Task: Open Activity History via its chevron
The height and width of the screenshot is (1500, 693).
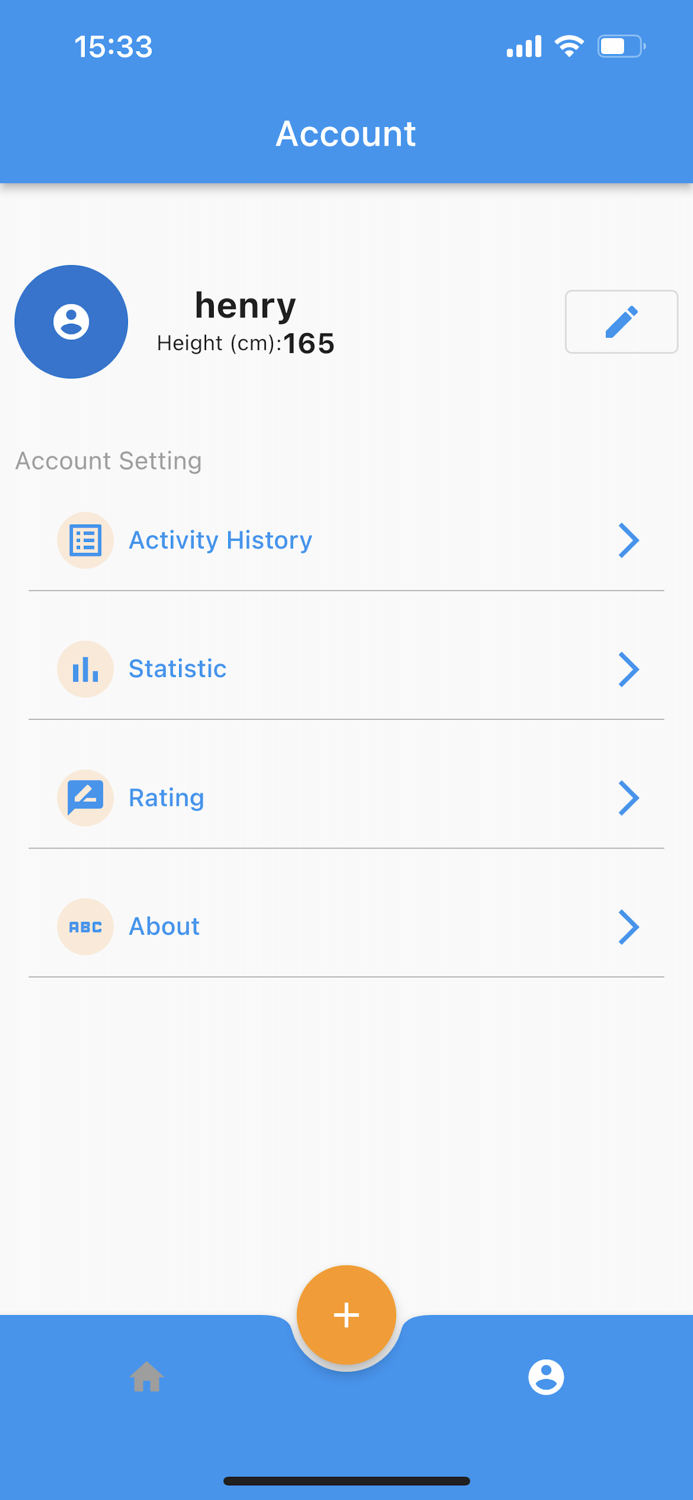Action: [629, 540]
